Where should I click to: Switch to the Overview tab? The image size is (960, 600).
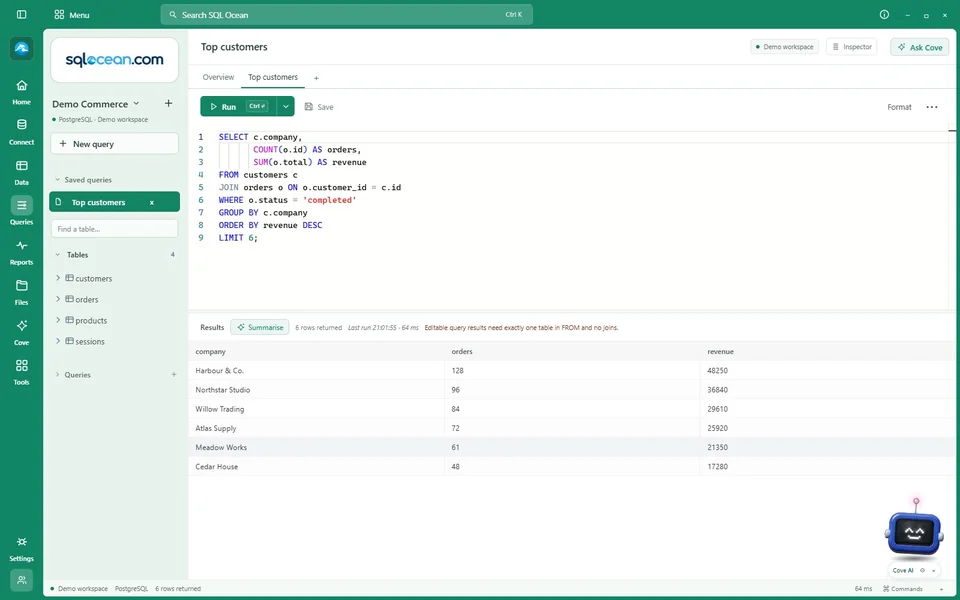218,77
